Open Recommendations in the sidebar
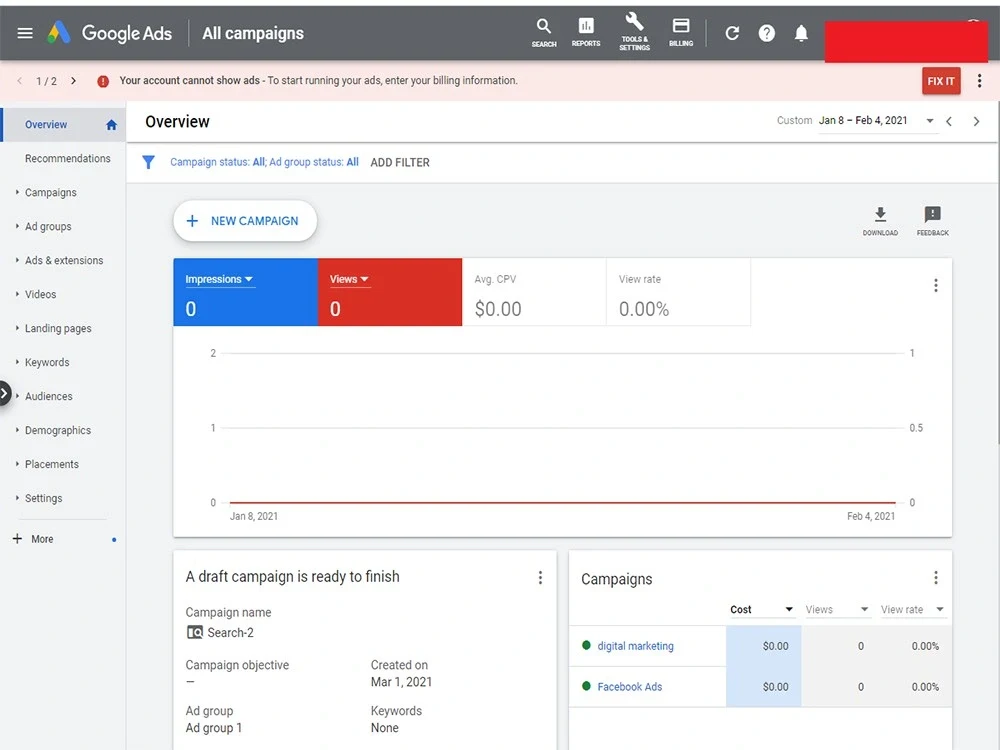This screenshot has width=1000, height=750. (68, 158)
